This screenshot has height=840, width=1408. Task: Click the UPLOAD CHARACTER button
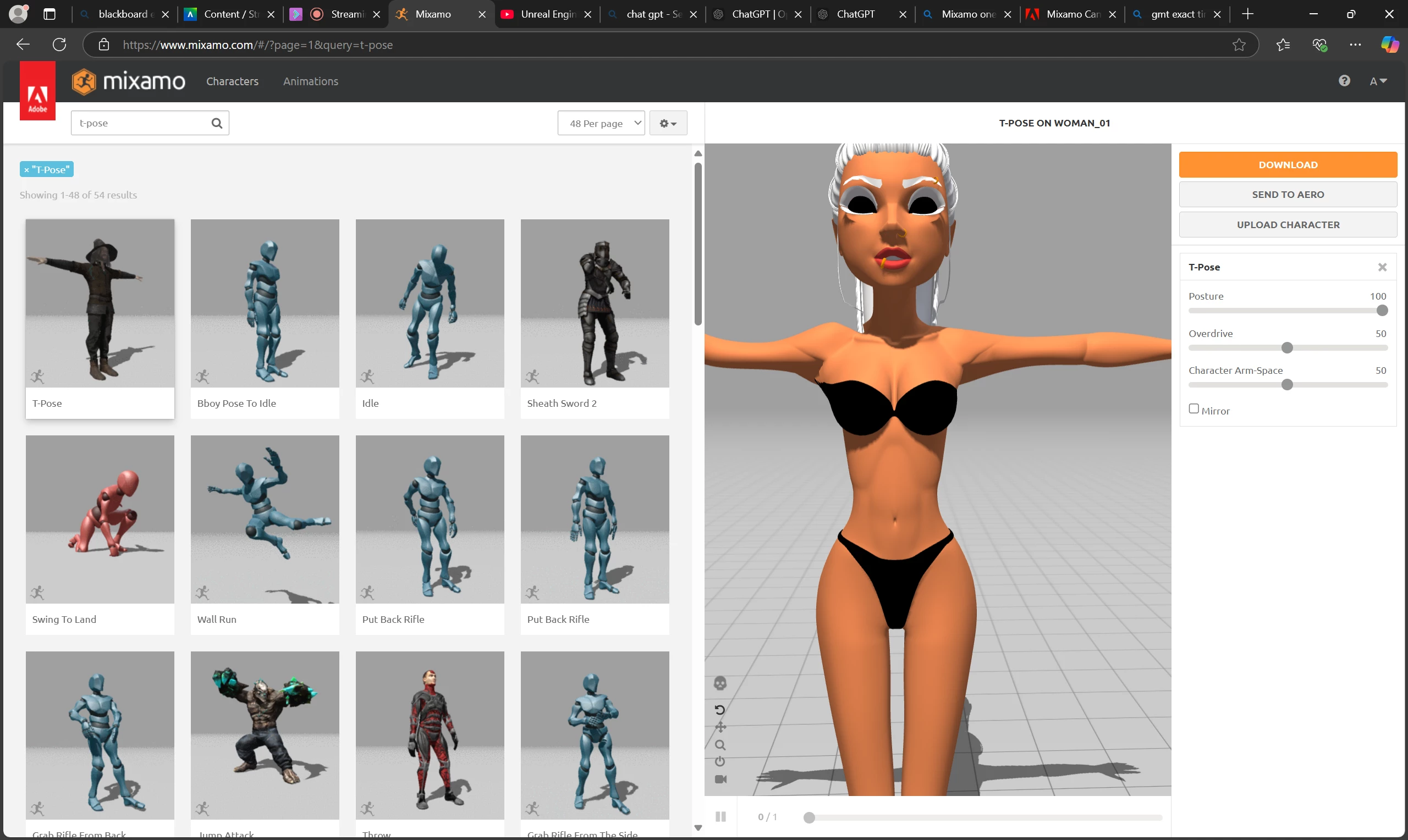coord(1288,225)
